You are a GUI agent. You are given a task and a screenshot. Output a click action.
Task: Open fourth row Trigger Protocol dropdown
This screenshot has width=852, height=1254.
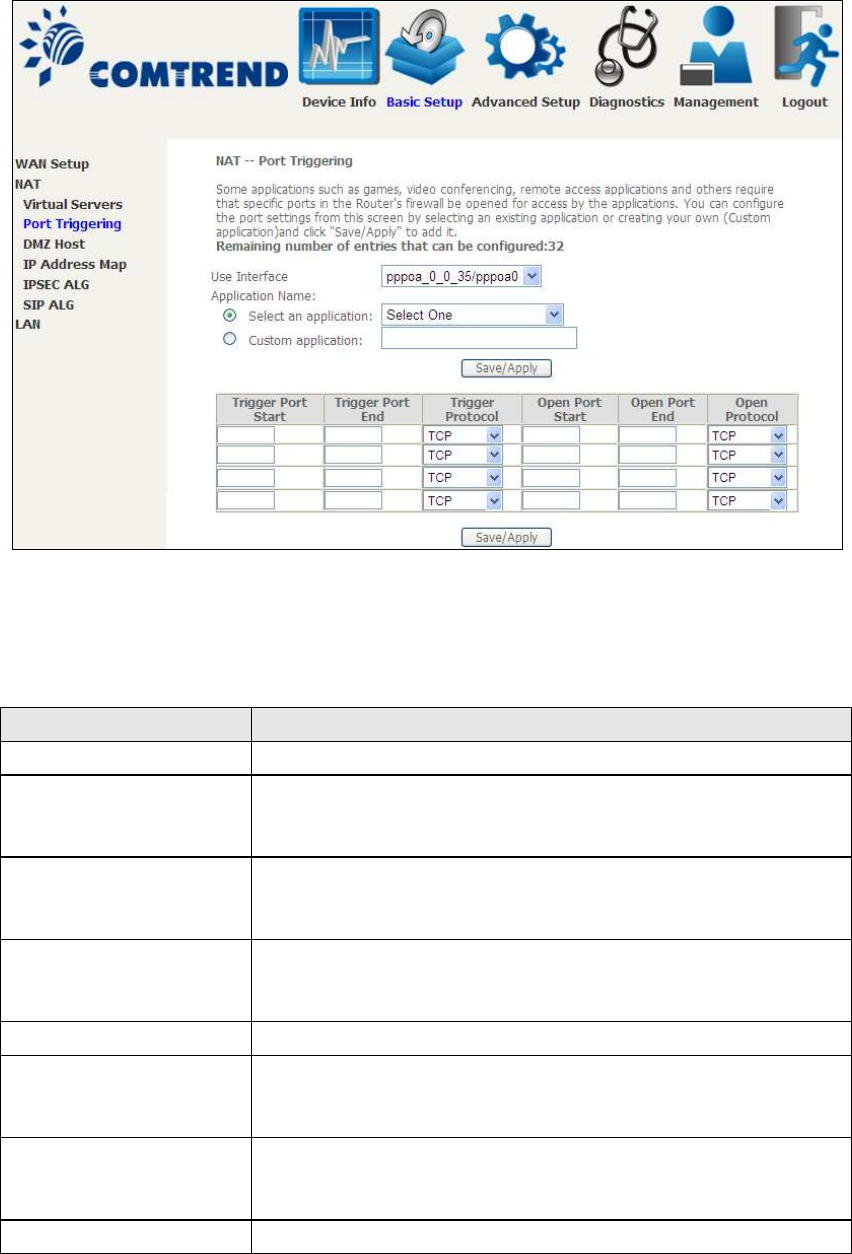[x=463, y=500]
